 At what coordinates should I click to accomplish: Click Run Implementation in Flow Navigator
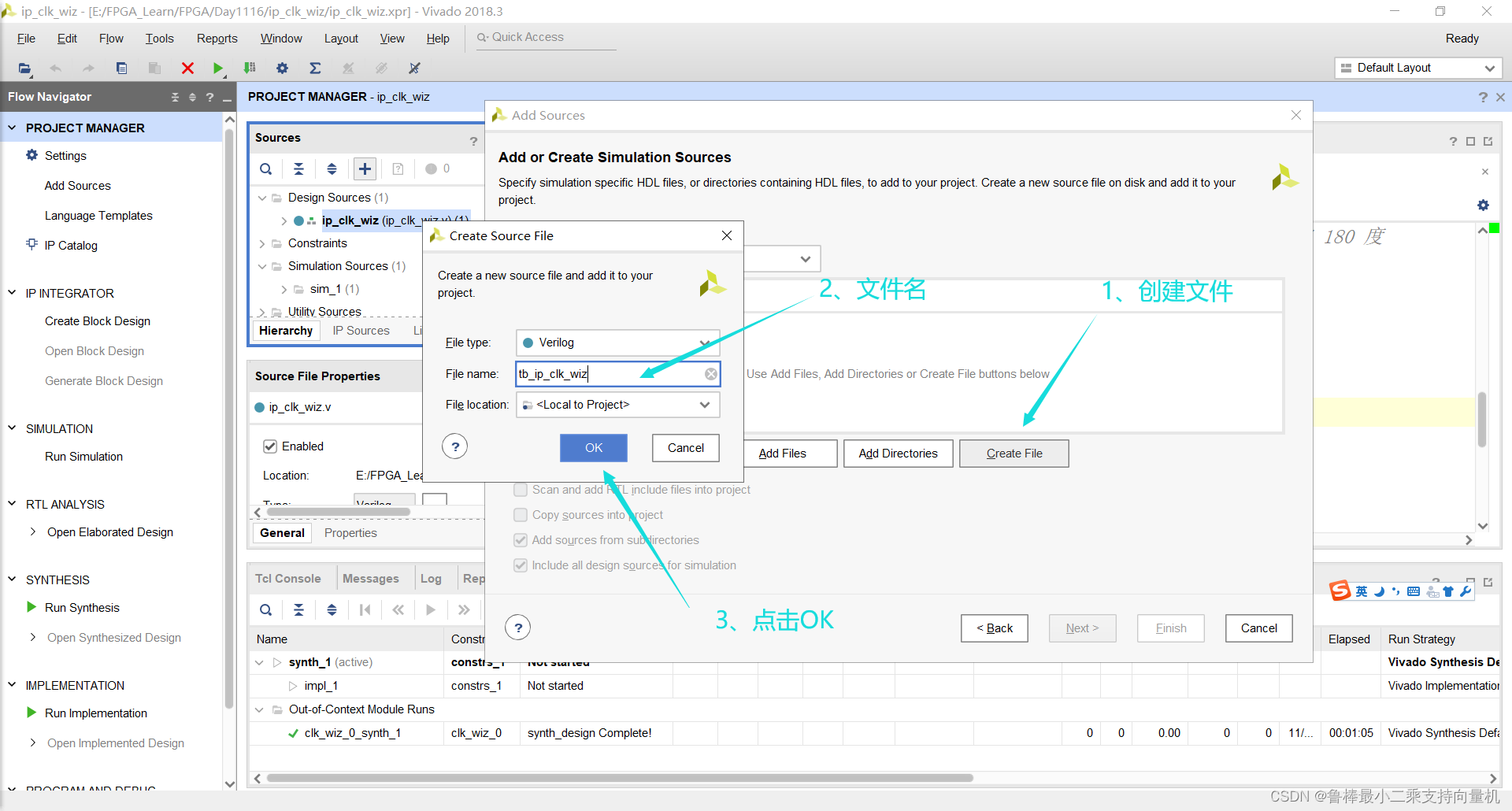point(96,713)
